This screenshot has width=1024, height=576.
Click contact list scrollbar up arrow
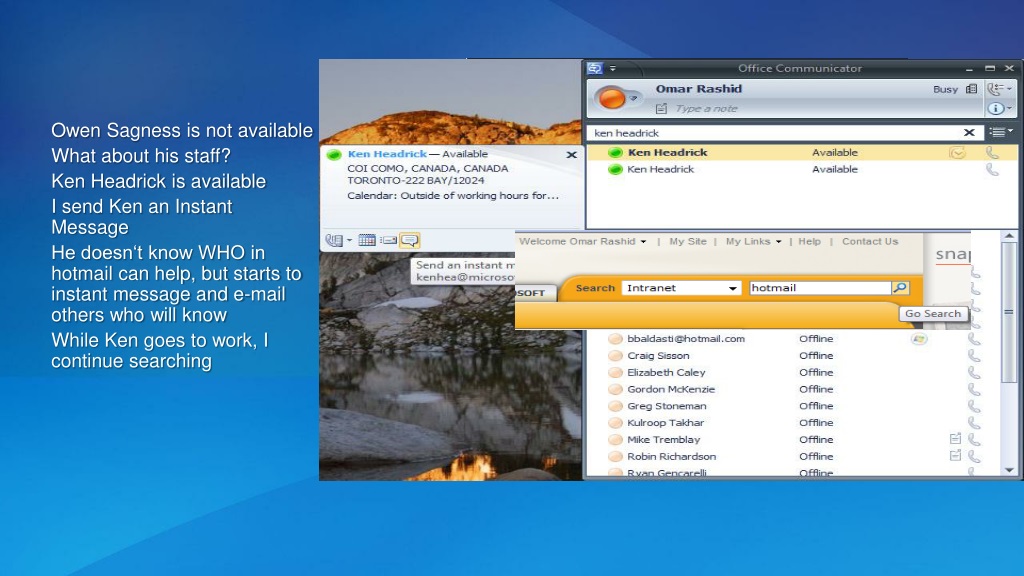[1009, 236]
